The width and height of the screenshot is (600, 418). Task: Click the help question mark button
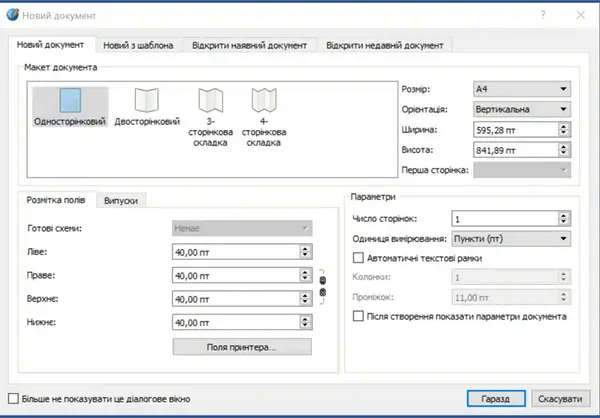[543, 15]
